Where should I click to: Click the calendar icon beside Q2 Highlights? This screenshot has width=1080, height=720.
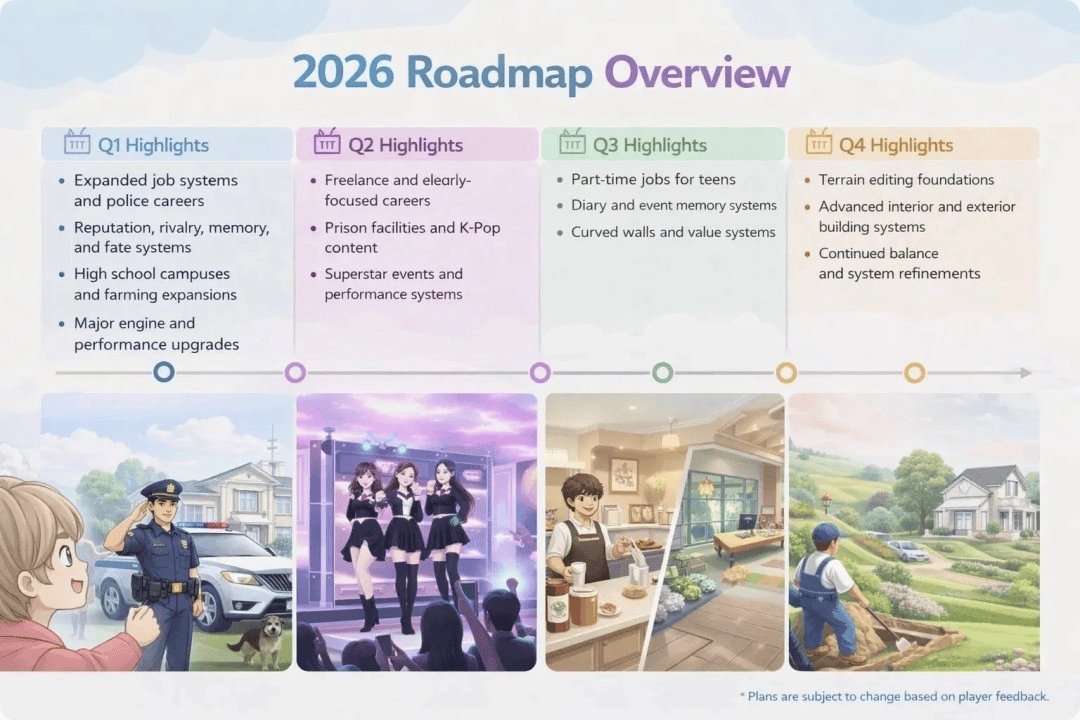[327, 143]
